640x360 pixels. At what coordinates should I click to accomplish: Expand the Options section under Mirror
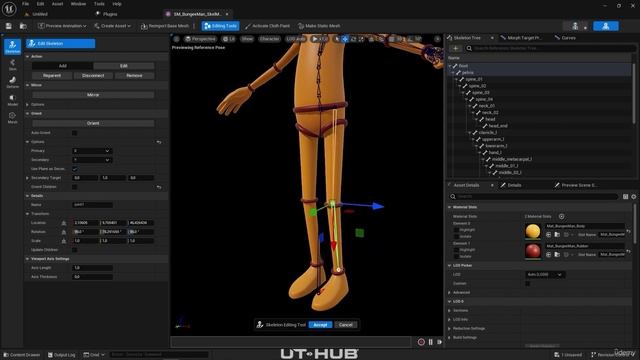27,104
